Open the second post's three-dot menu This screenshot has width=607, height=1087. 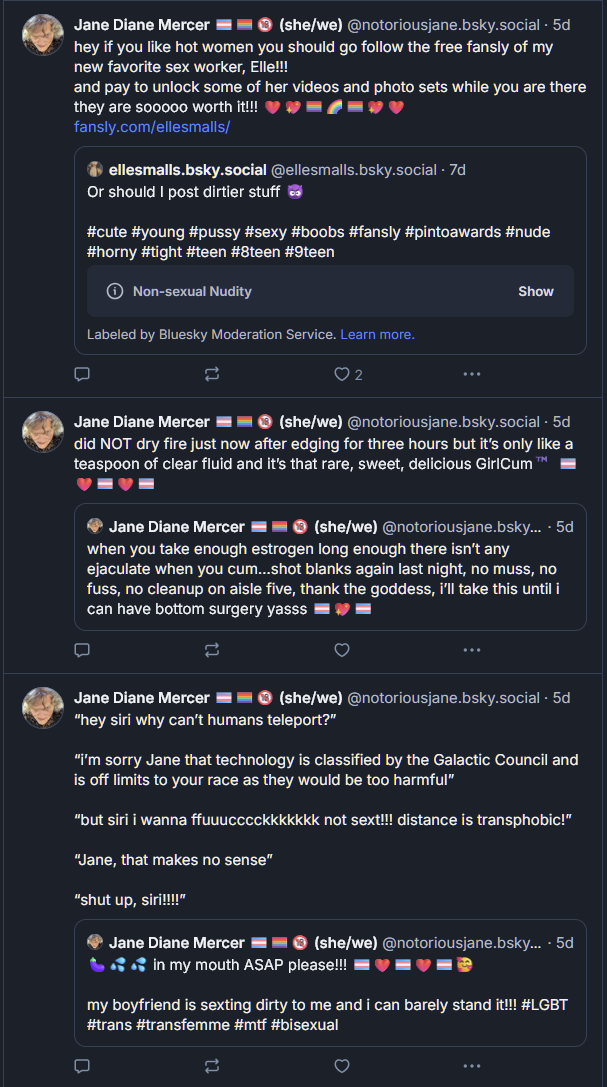472,650
